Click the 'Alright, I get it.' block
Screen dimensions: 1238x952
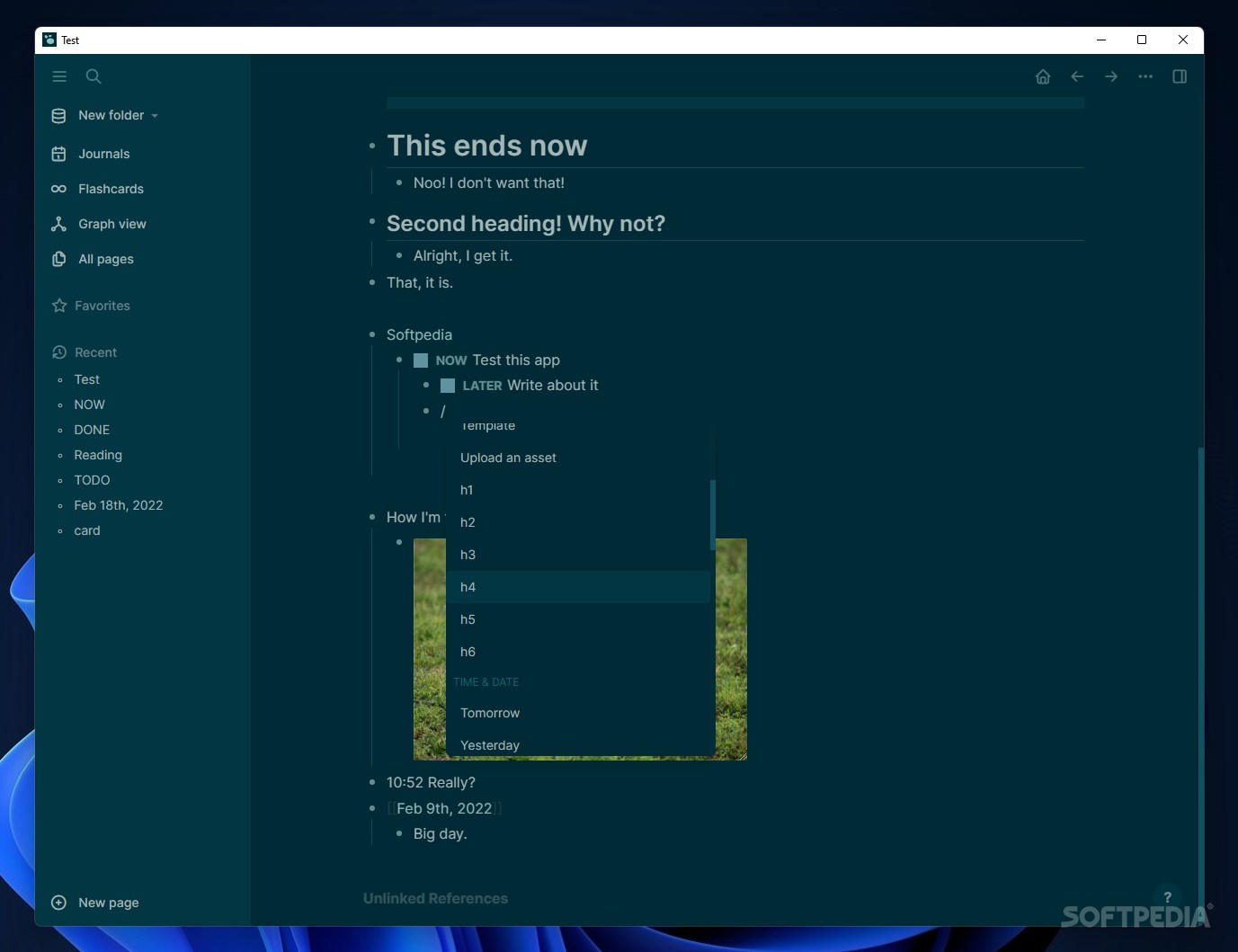click(x=463, y=255)
